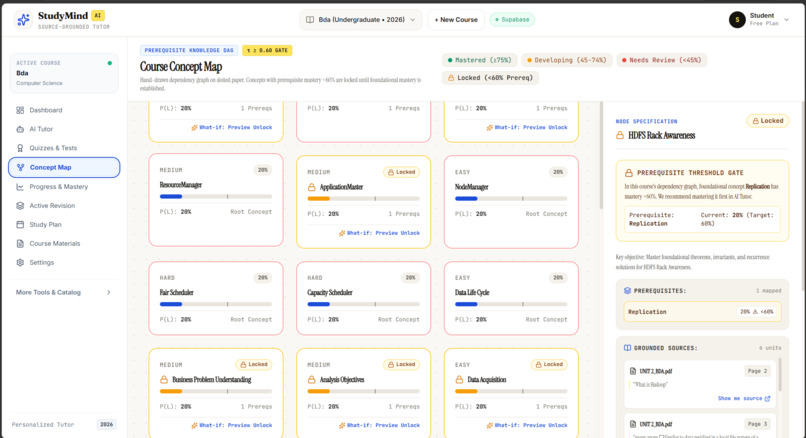806x438 pixels.
Task: Click the τ ≥ 0.60 GATE badge
Action: click(267, 50)
